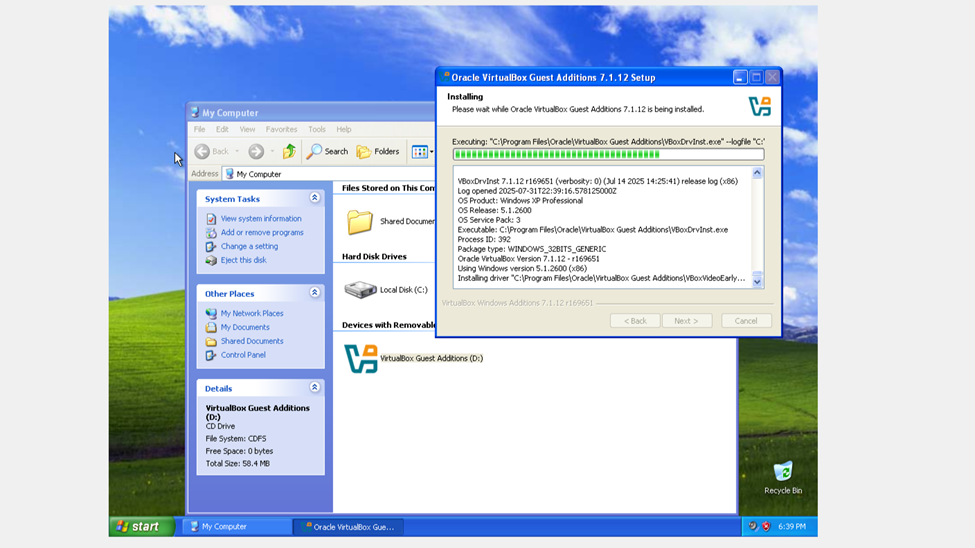Collapse the Details panel

pos(314,388)
